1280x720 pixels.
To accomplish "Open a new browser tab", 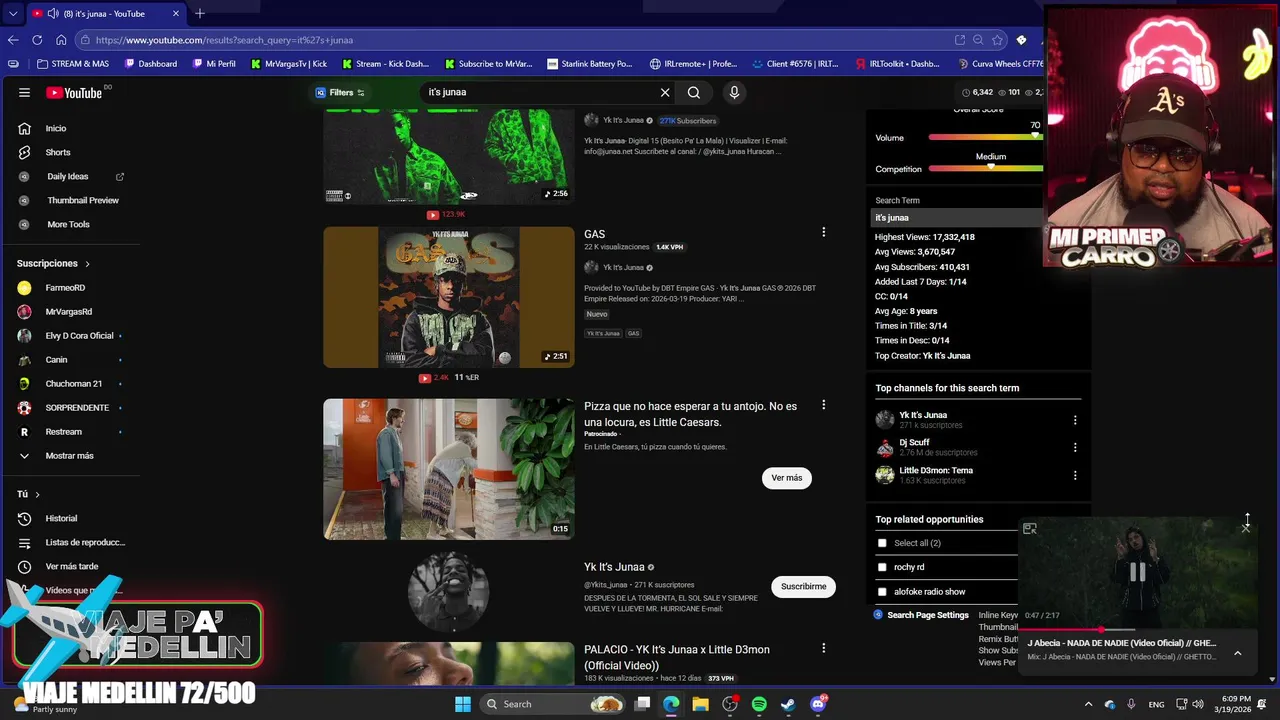I will (200, 14).
